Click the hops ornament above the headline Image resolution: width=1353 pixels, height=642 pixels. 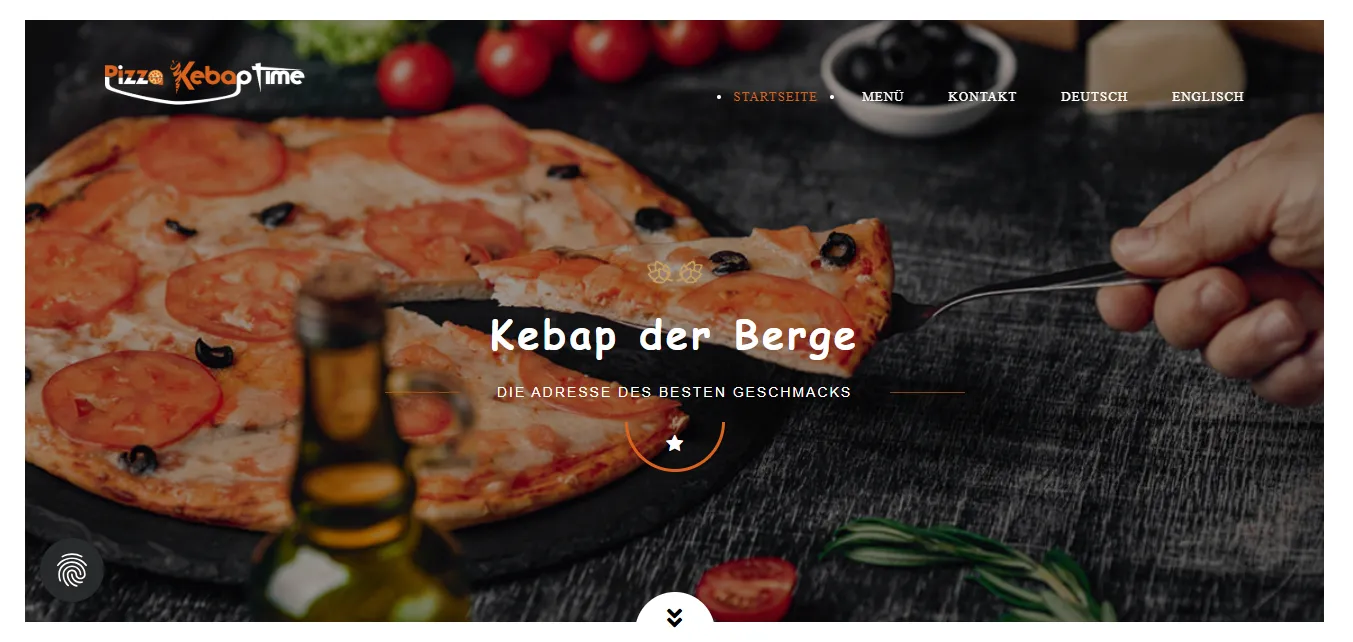tap(675, 272)
